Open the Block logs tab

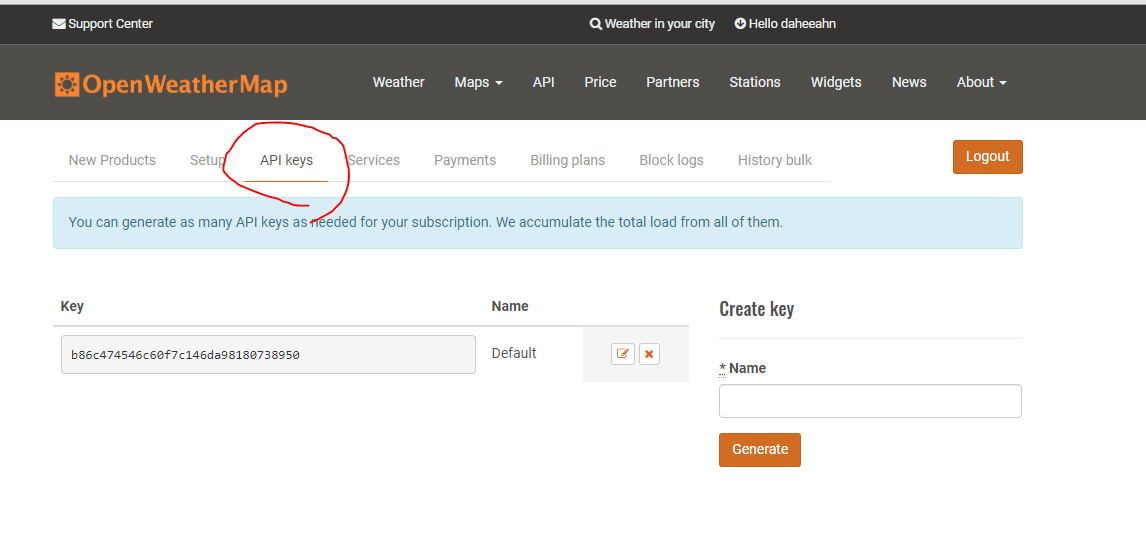pyautogui.click(x=672, y=160)
